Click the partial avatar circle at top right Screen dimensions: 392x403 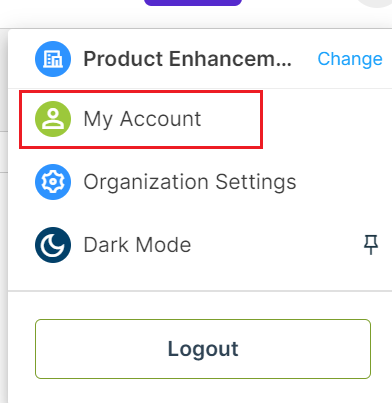pyautogui.click(x=375, y=3)
